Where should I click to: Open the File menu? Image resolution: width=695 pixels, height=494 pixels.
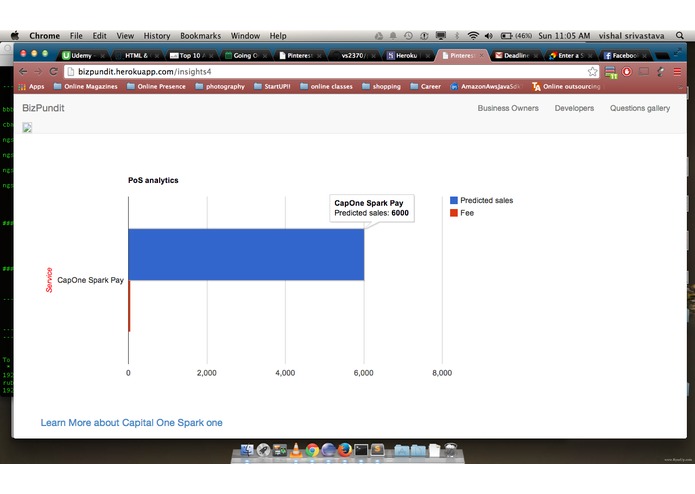click(76, 36)
